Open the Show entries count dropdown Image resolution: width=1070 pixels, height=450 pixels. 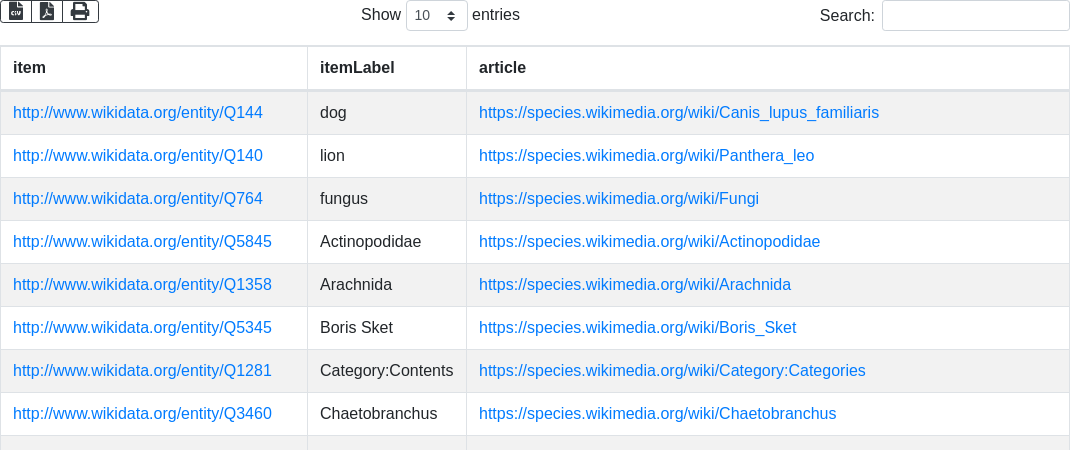point(436,16)
